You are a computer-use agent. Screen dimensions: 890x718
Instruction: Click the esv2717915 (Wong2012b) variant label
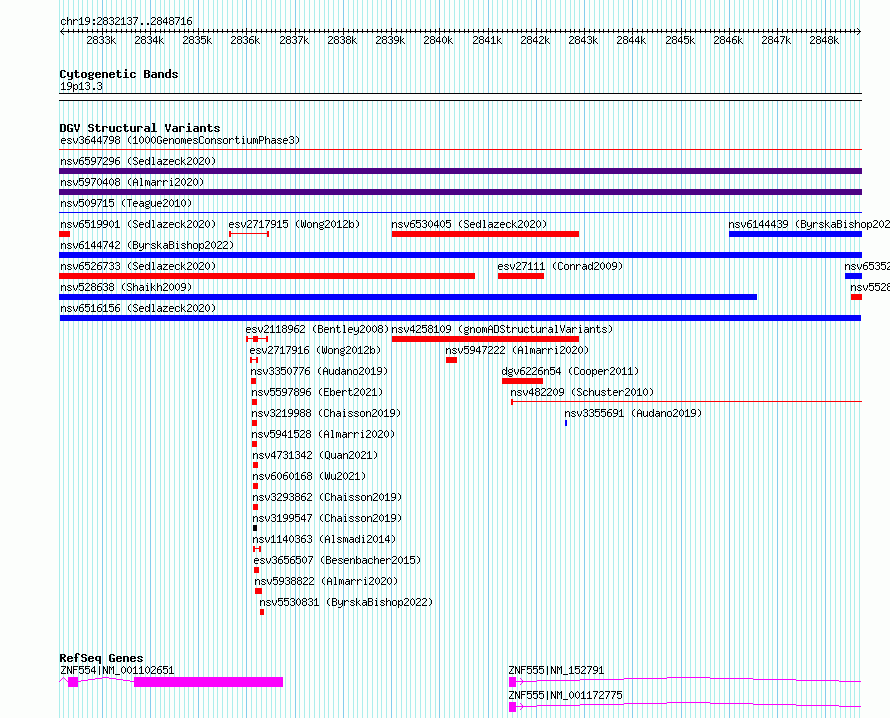point(294,224)
